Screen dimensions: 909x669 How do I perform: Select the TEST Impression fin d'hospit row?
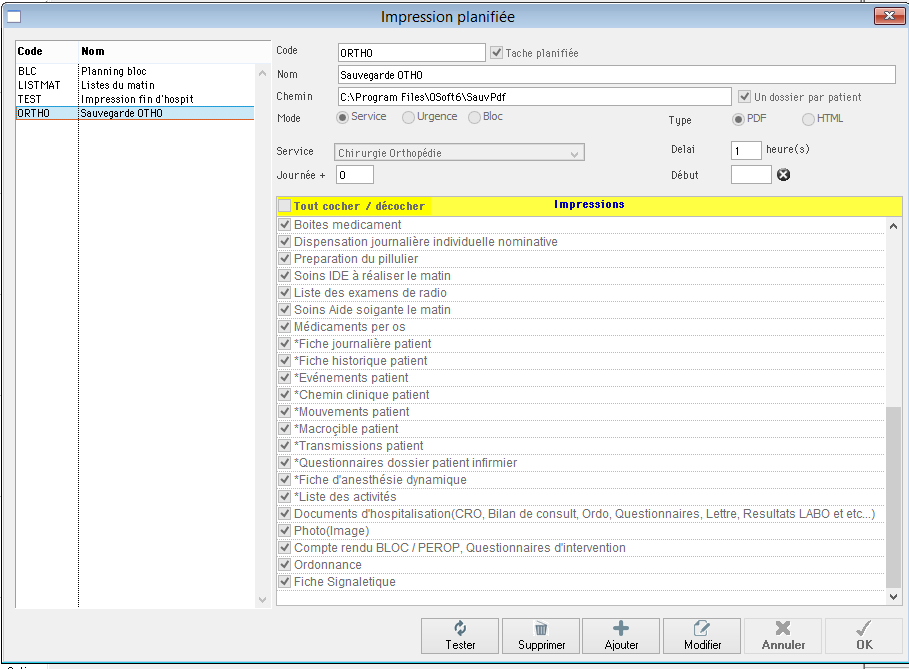(x=135, y=99)
